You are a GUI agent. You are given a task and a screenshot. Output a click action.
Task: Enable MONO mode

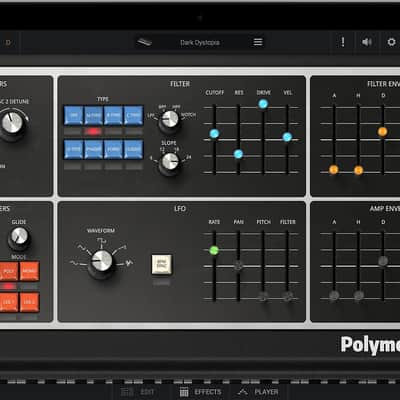[x=29, y=271]
